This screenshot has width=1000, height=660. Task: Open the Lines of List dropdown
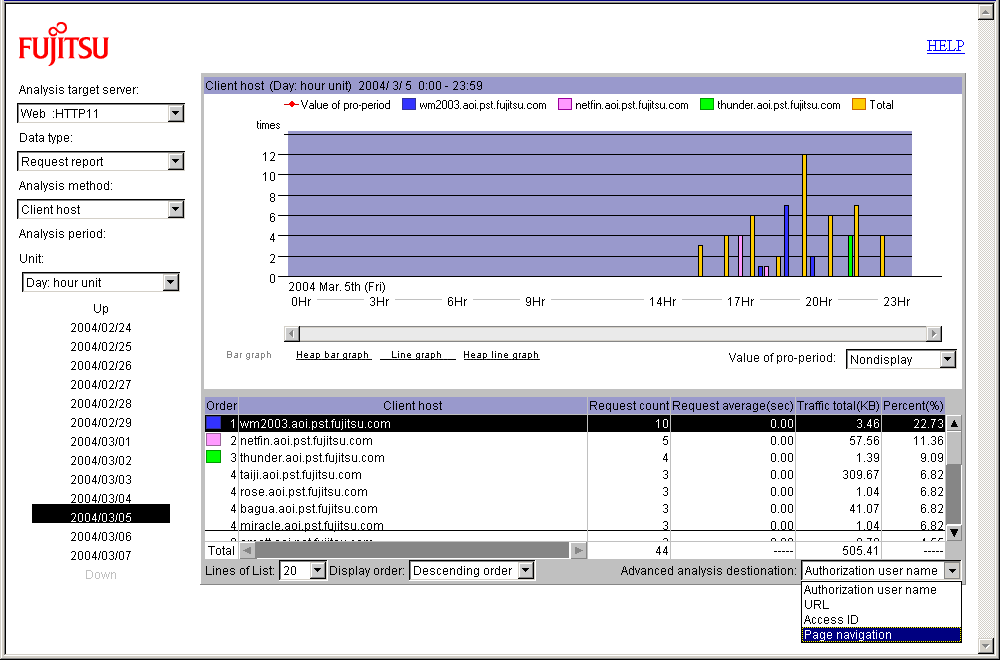[318, 571]
